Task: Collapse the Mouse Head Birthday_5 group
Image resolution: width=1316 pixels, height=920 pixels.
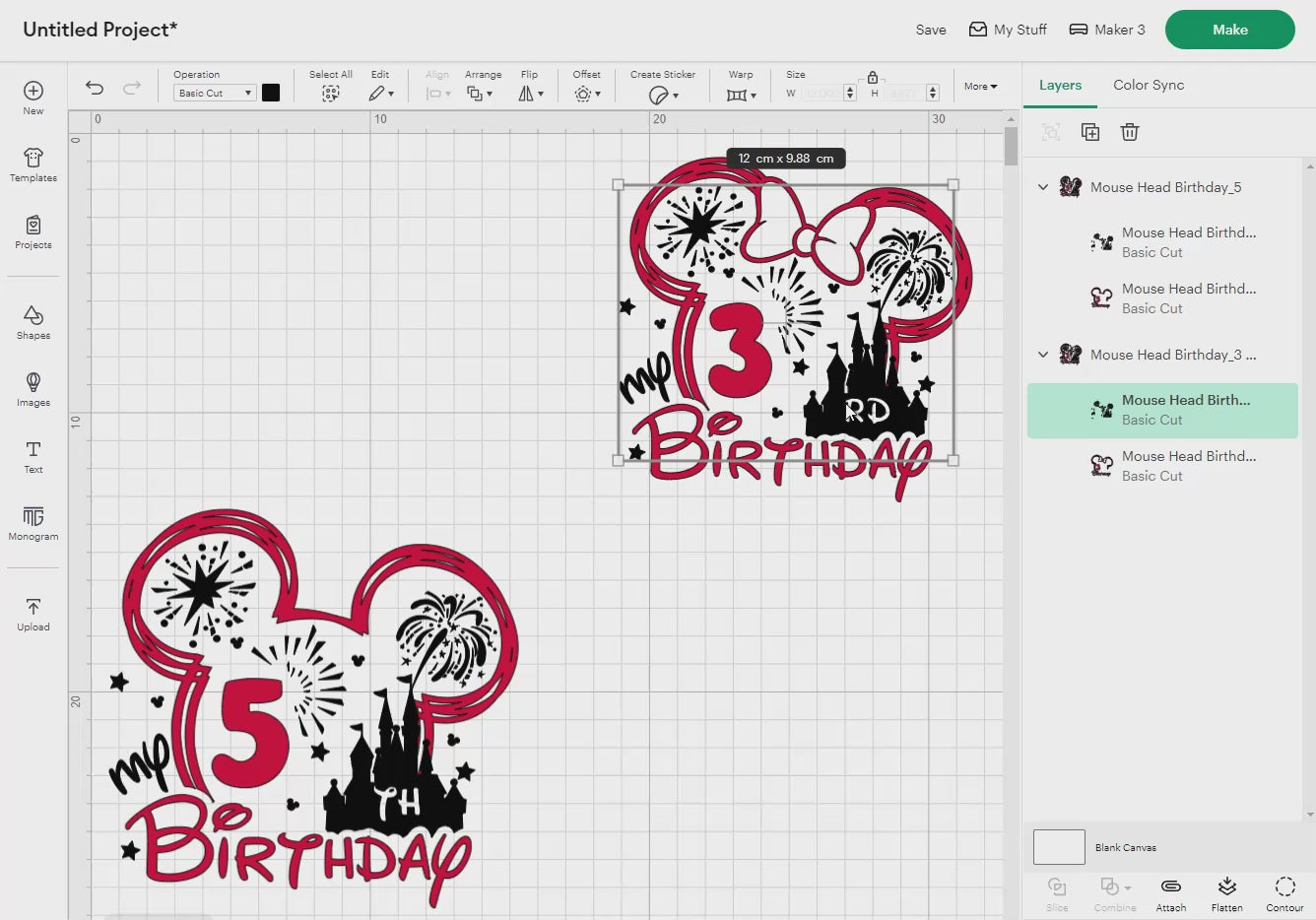Action: click(x=1043, y=187)
